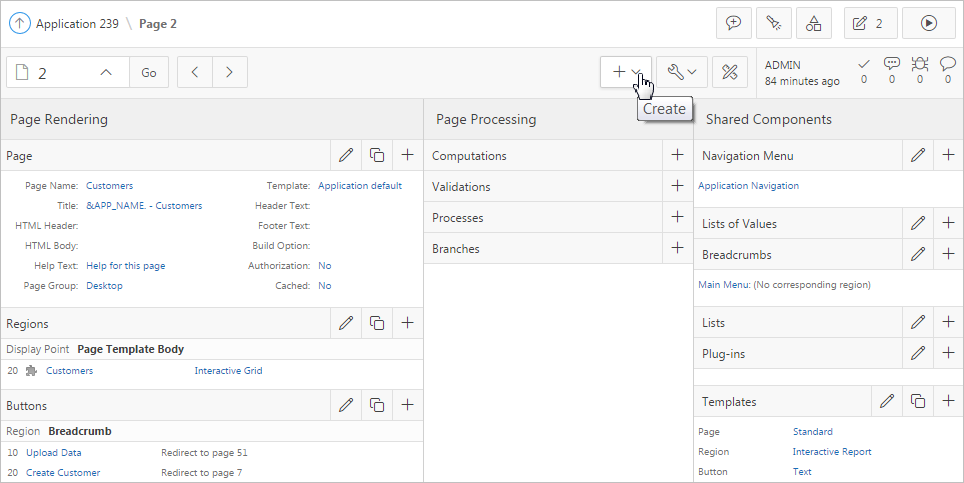
Task: Go to the previous page arrow
Action: click(x=195, y=72)
